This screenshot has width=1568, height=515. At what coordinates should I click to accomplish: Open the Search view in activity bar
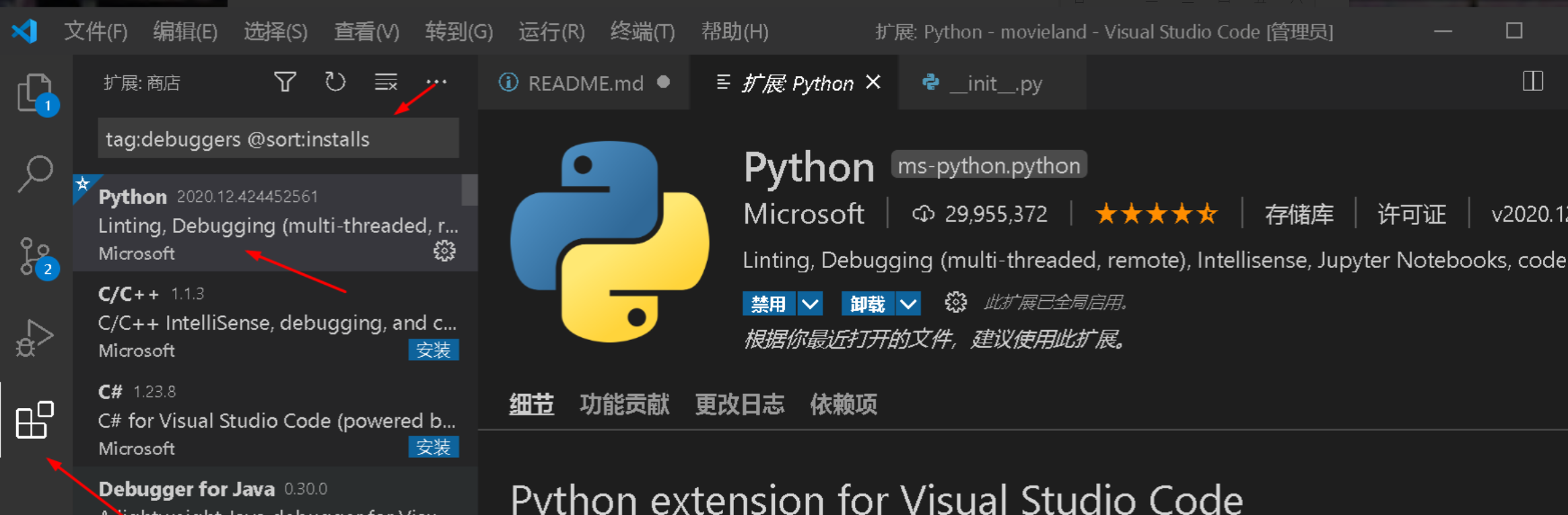point(35,174)
